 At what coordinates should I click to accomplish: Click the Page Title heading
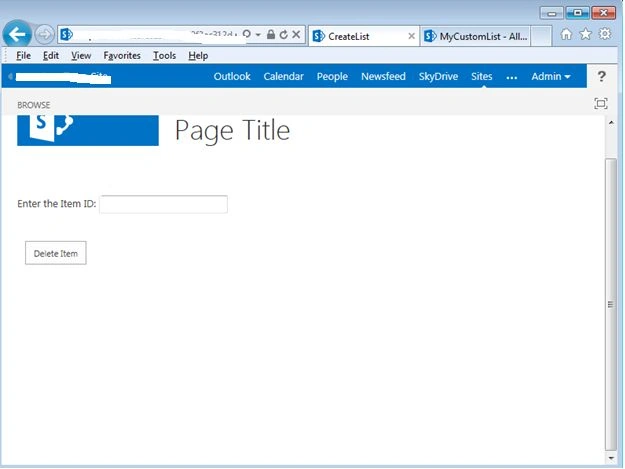tap(232, 131)
